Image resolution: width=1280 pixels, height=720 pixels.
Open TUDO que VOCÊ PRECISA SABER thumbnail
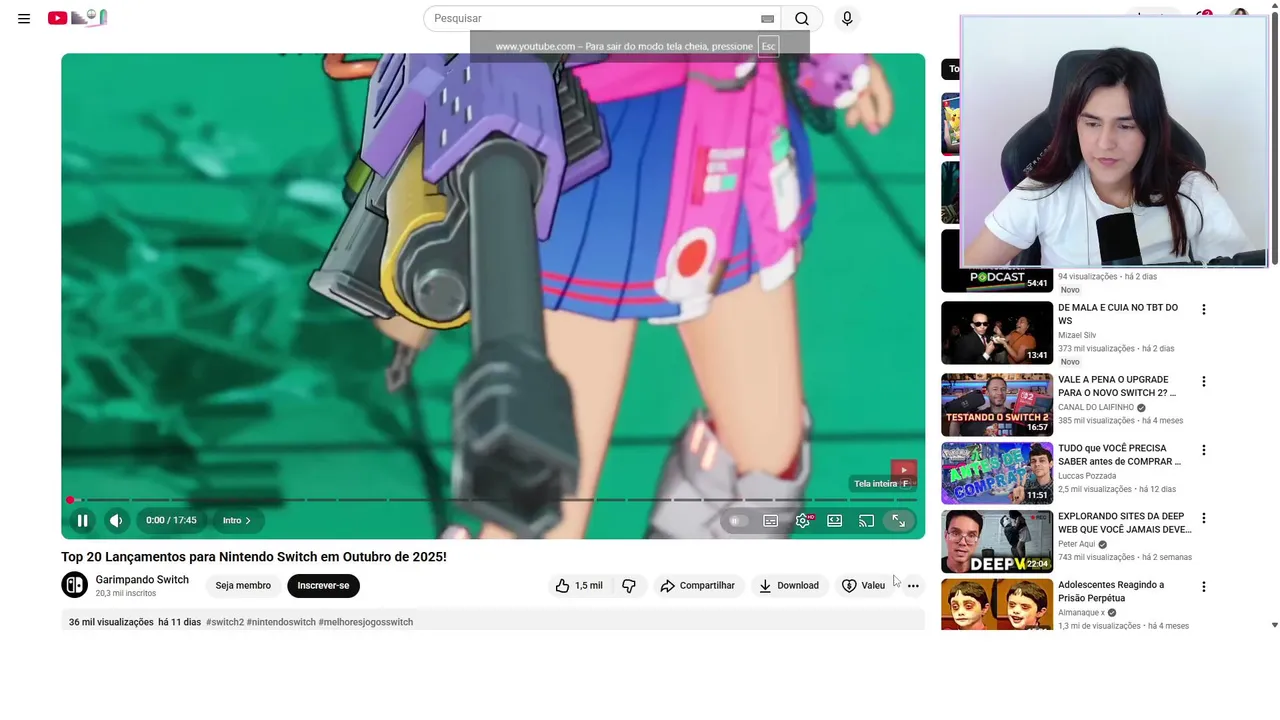click(x=997, y=473)
